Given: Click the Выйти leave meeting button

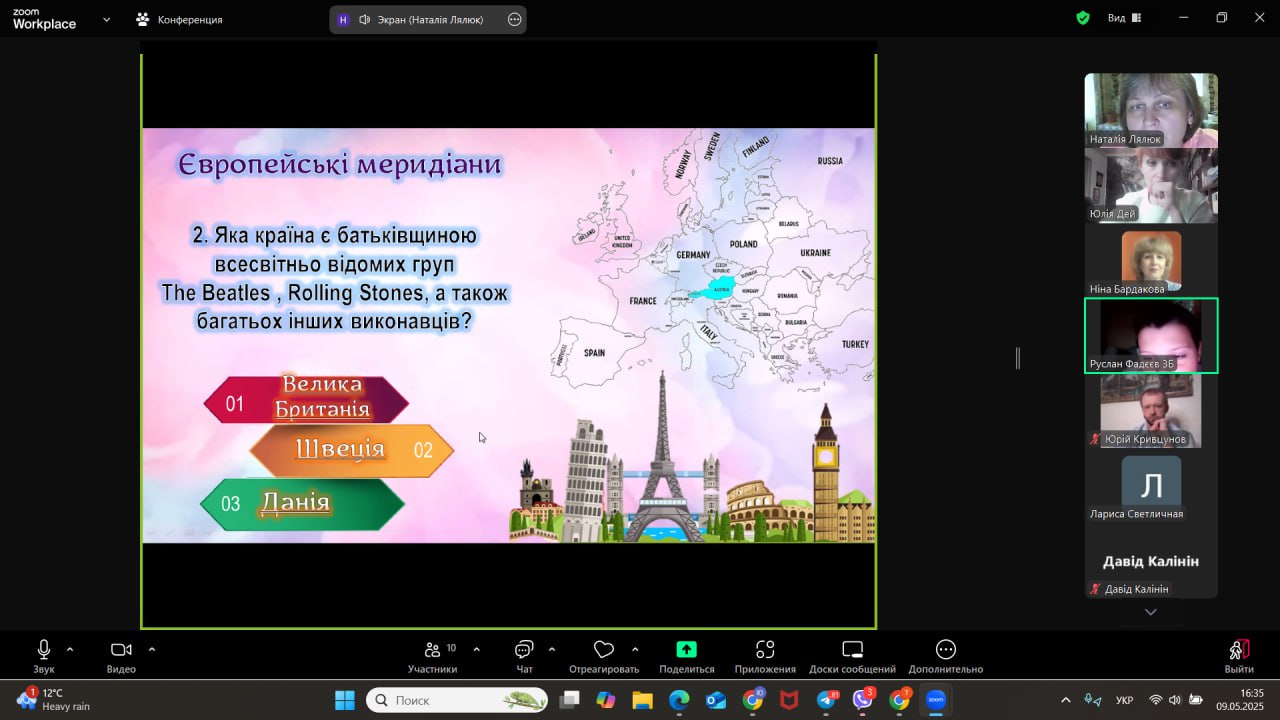Looking at the screenshot, I should click(x=1239, y=656).
